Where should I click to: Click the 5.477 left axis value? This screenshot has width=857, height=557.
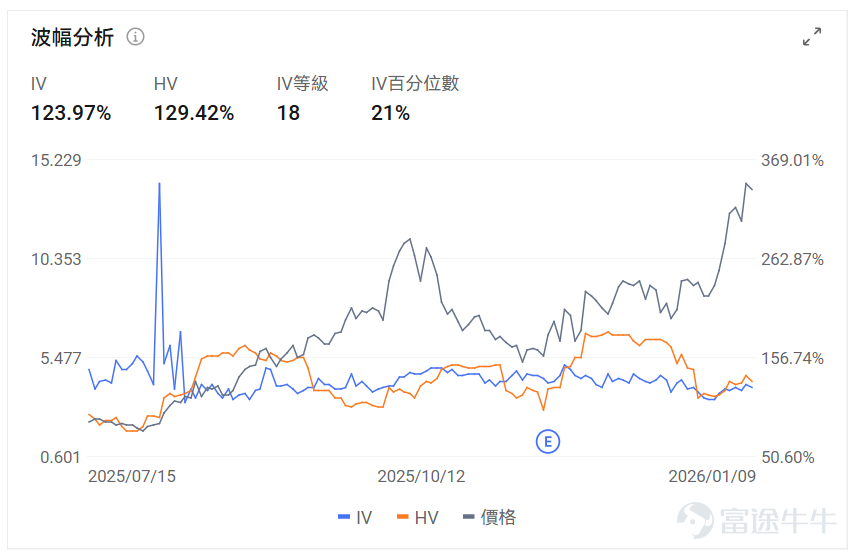point(61,359)
